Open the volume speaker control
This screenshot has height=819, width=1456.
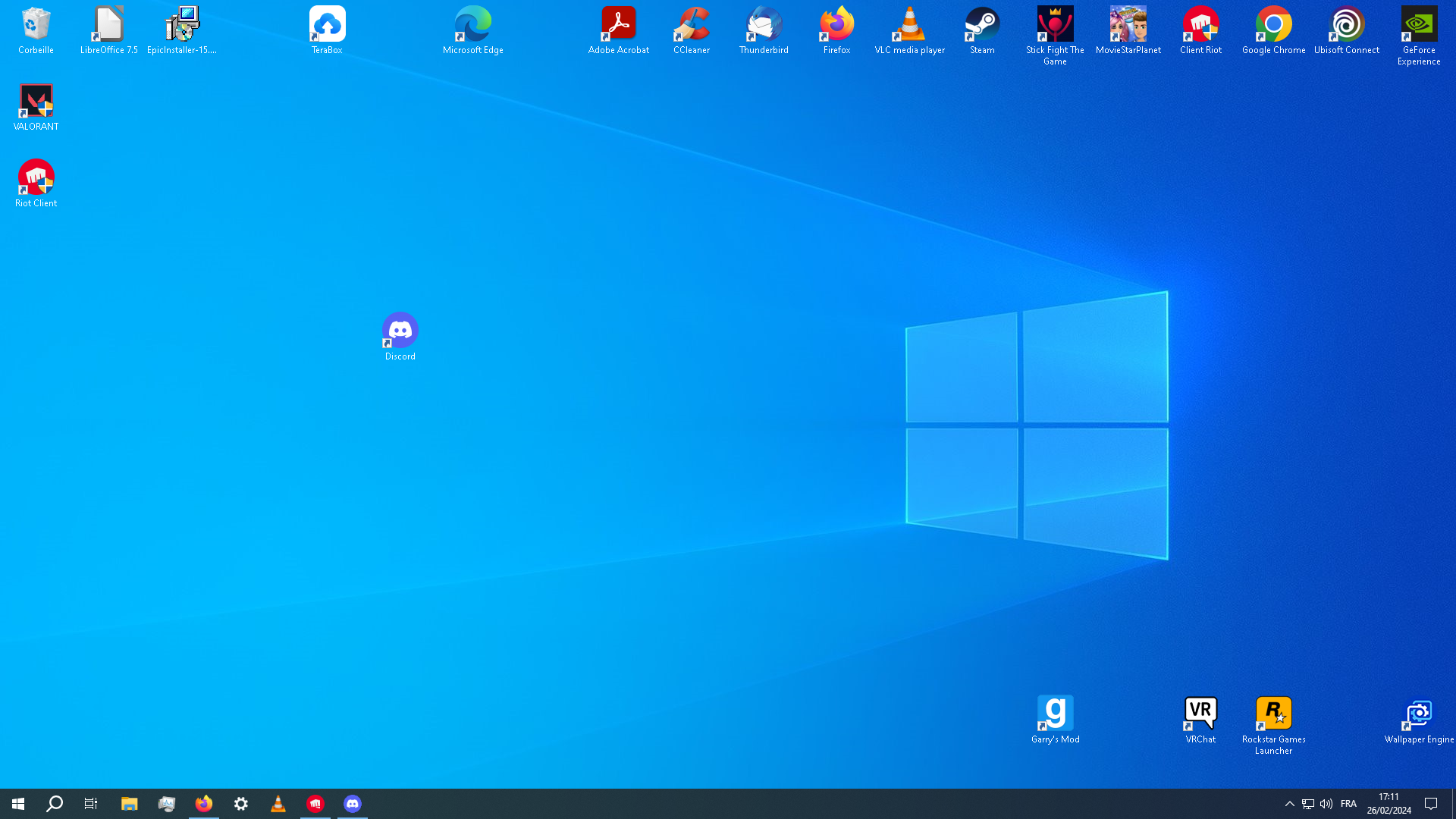(1326, 804)
